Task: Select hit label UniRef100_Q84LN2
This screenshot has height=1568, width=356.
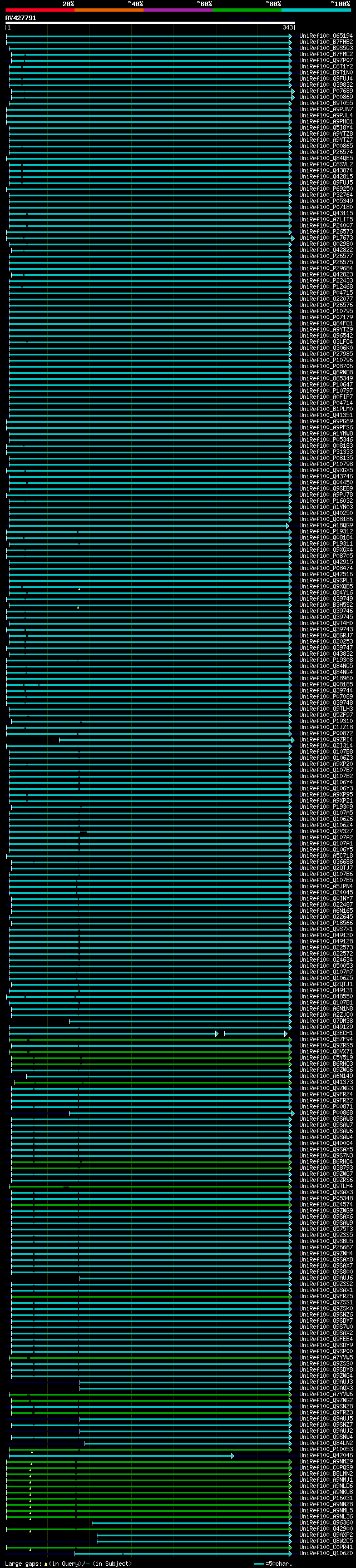Action: click(x=325, y=1444)
